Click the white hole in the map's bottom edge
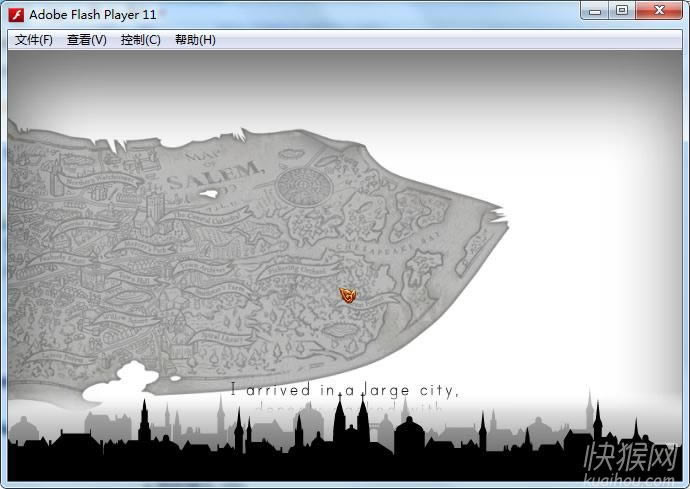The height and width of the screenshot is (489, 690). click(133, 377)
